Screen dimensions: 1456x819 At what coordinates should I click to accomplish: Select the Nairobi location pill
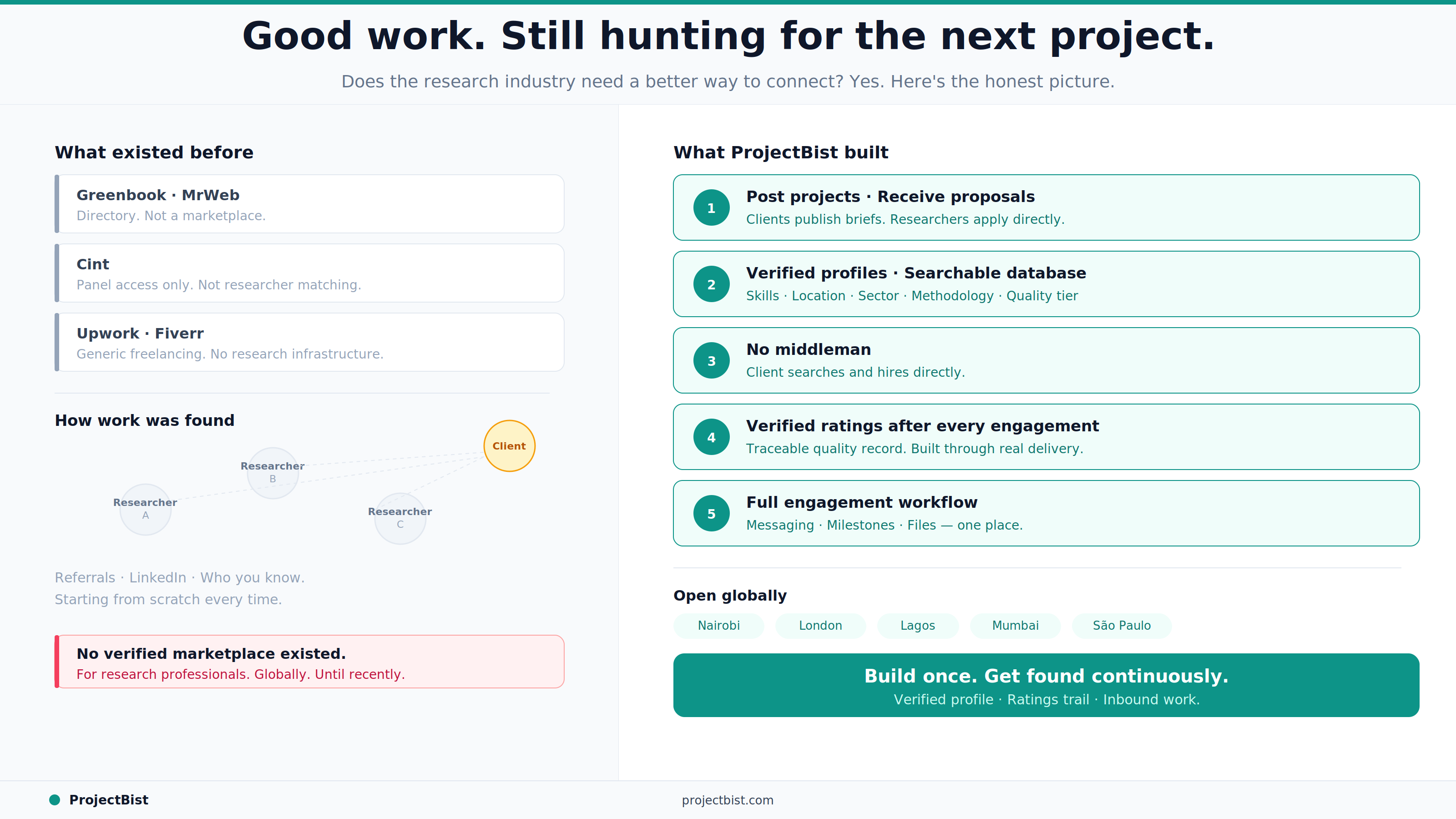(x=718, y=625)
